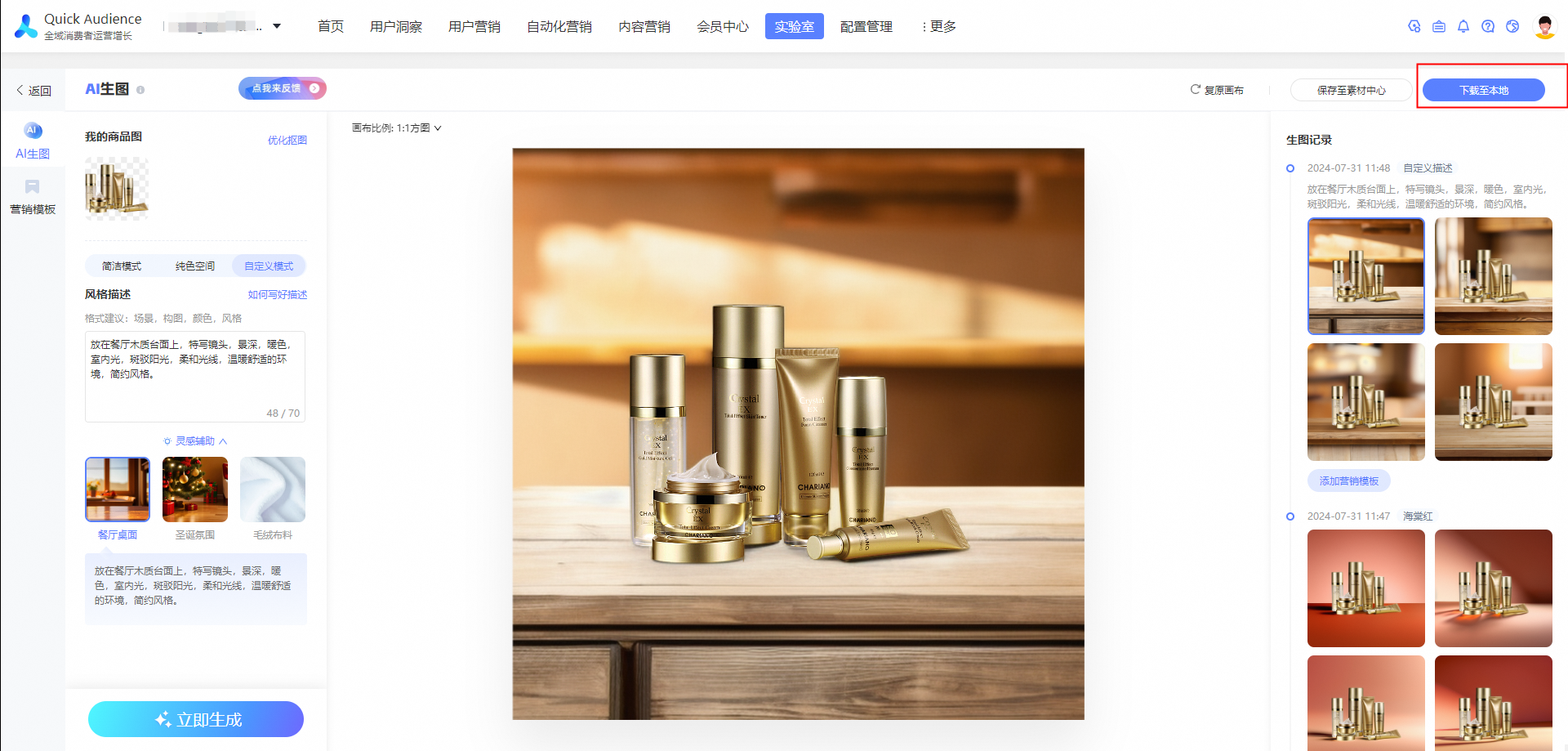Viewport: 1568px width, 751px height.
Task: Click the 自定义描述 record tag
Action: tap(1428, 168)
